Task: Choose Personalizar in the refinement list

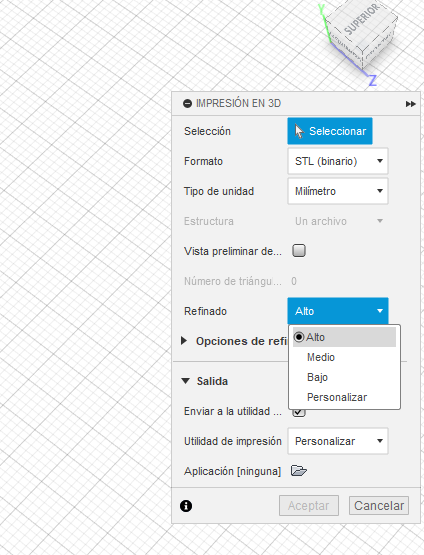Action: point(344,397)
